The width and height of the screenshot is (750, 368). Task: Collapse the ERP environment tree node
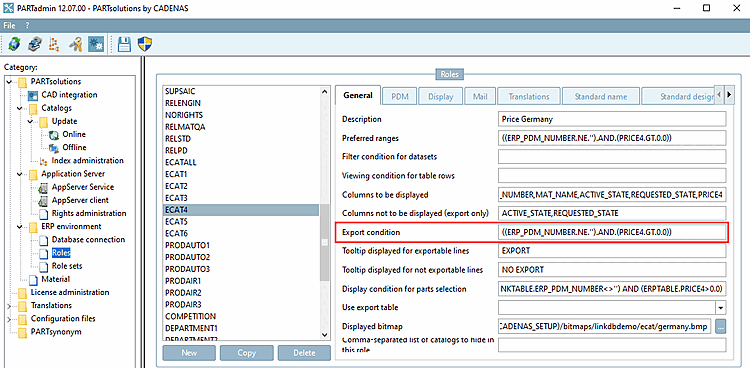point(20,226)
